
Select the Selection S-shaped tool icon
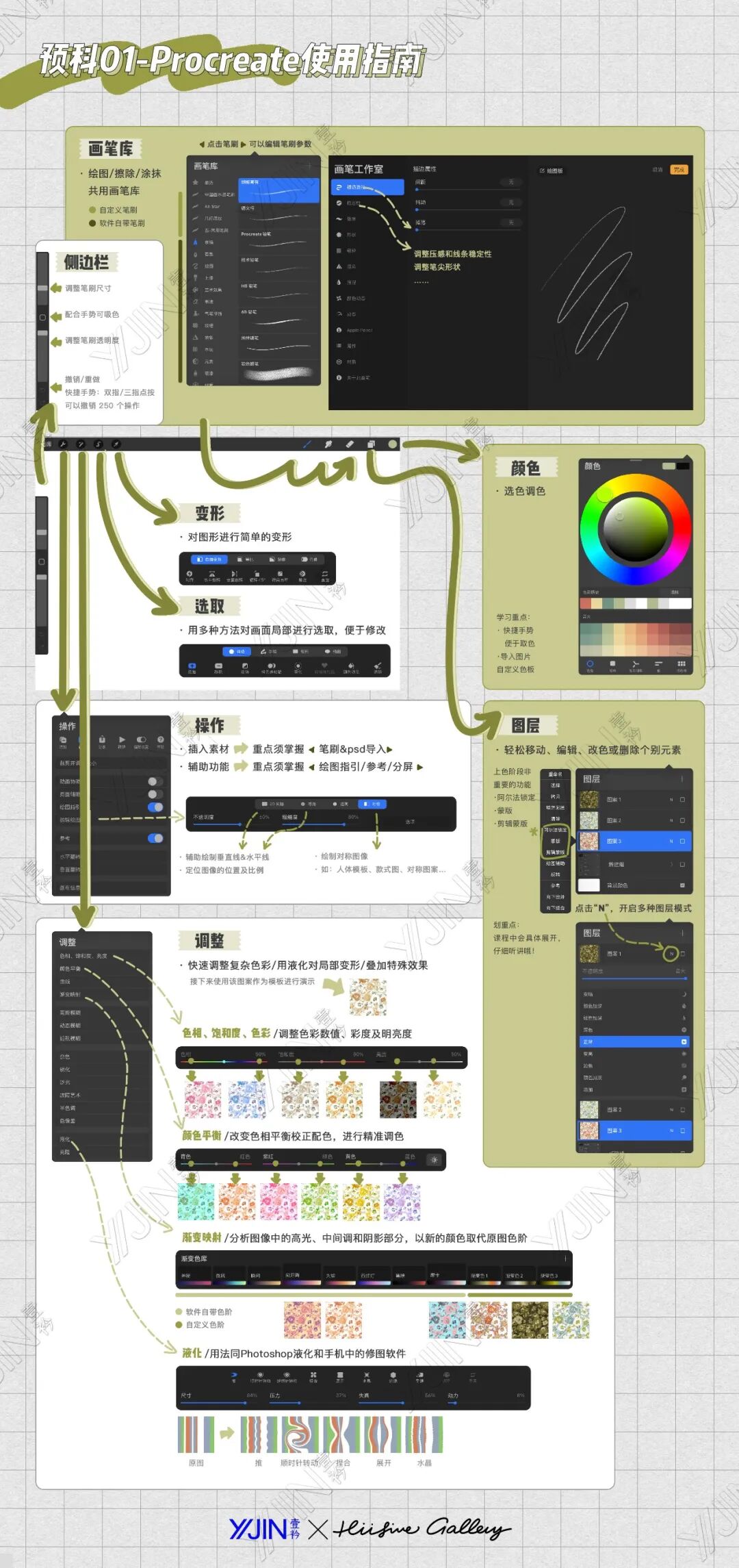[x=99, y=444]
